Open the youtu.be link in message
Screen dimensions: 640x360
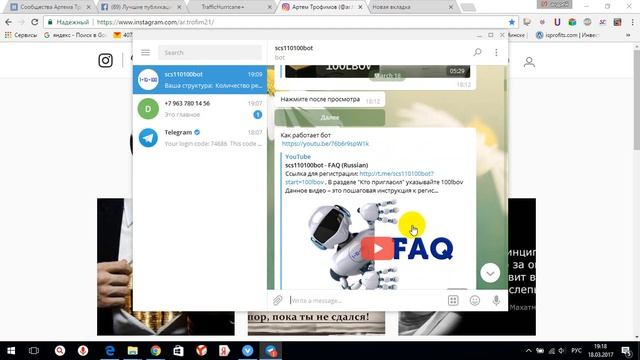click(325, 144)
